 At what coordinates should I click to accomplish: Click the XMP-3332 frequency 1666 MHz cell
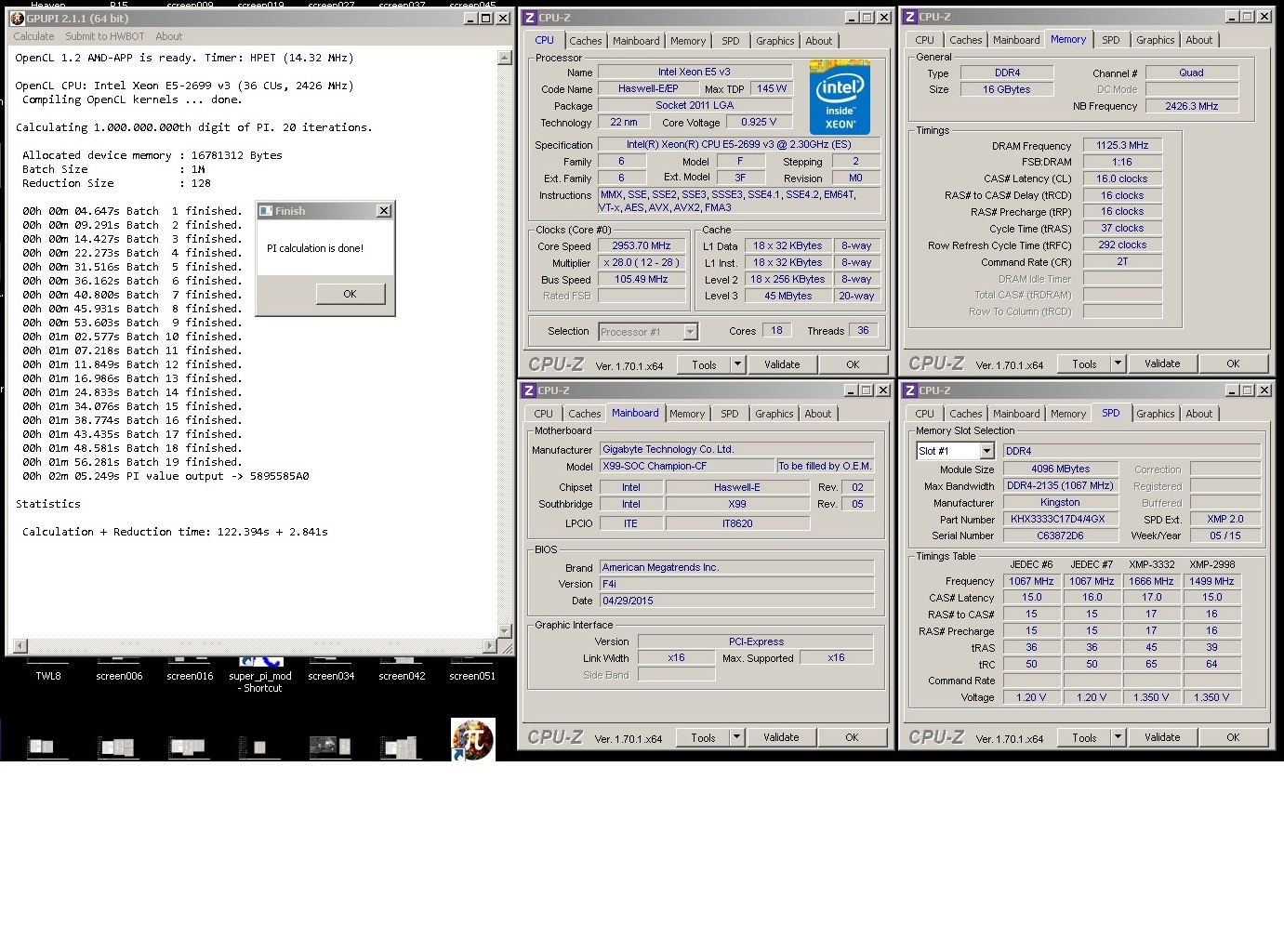(x=1151, y=581)
